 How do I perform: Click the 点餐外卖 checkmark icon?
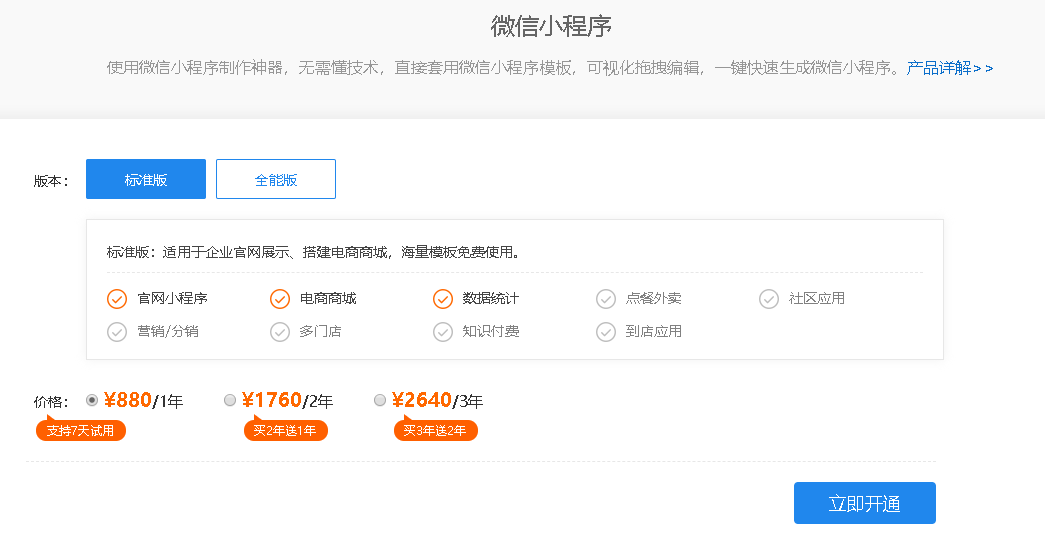click(606, 298)
